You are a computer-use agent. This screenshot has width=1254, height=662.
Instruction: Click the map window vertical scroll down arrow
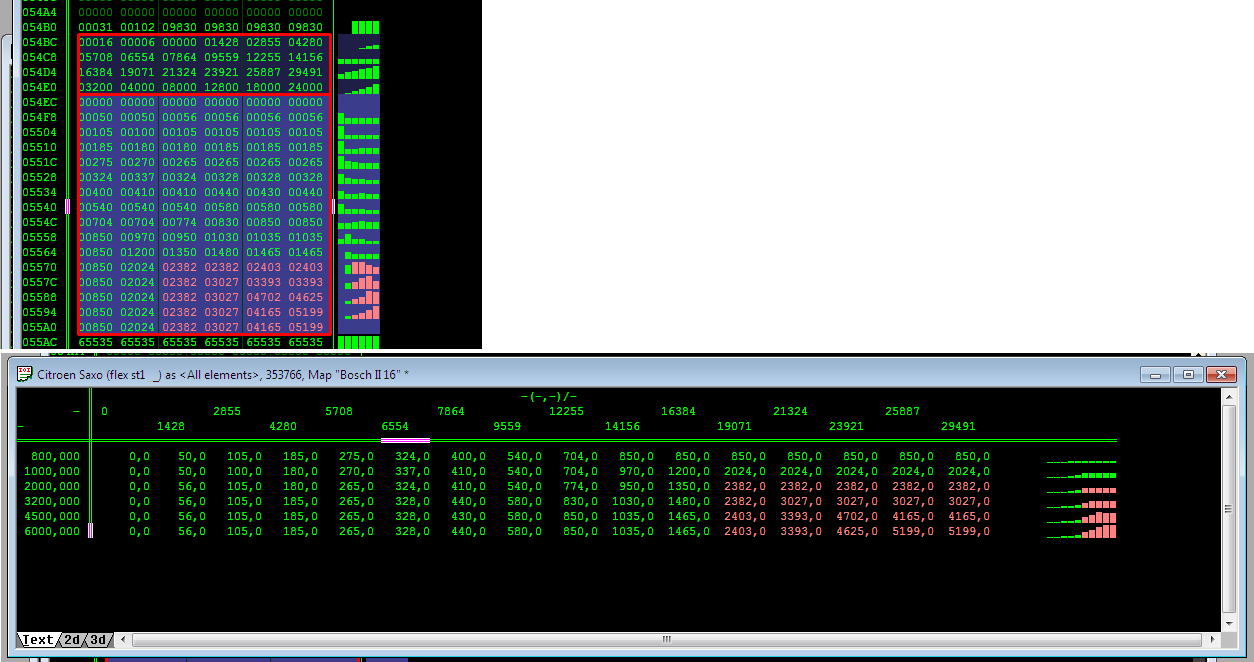click(1229, 623)
